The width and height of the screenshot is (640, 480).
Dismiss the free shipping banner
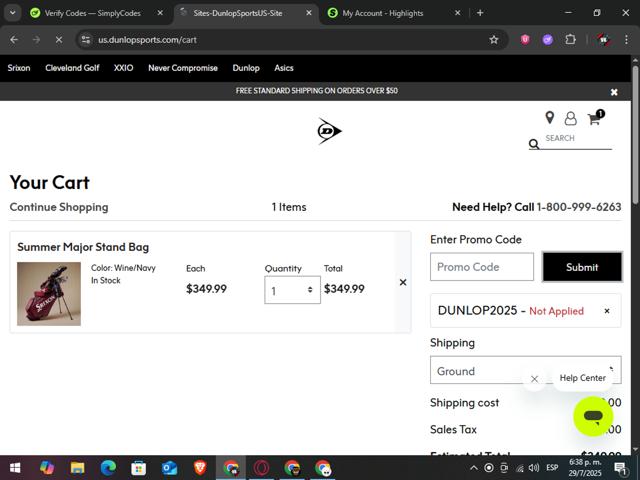click(x=614, y=92)
